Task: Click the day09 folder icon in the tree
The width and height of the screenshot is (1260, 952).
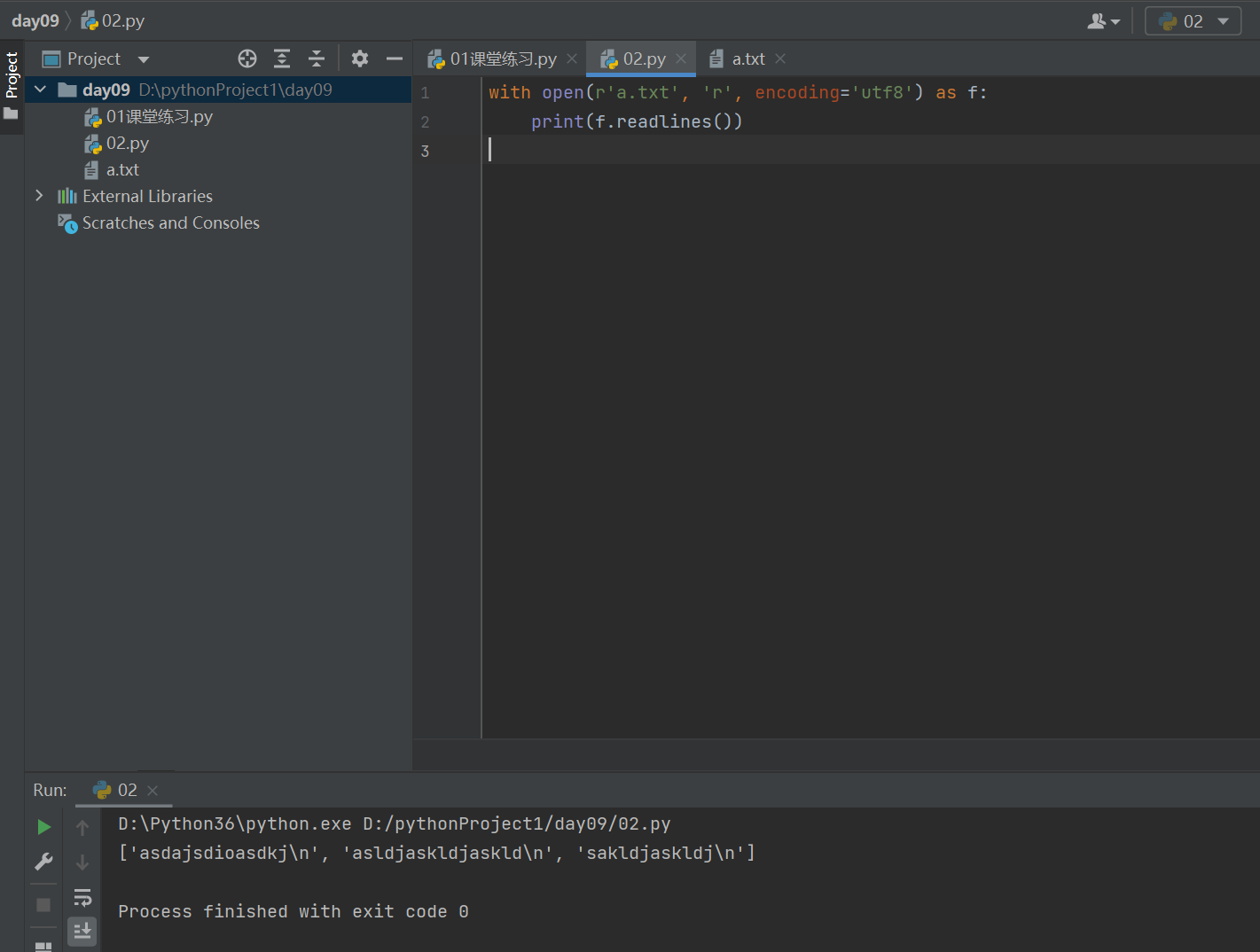Action: coord(67,90)
